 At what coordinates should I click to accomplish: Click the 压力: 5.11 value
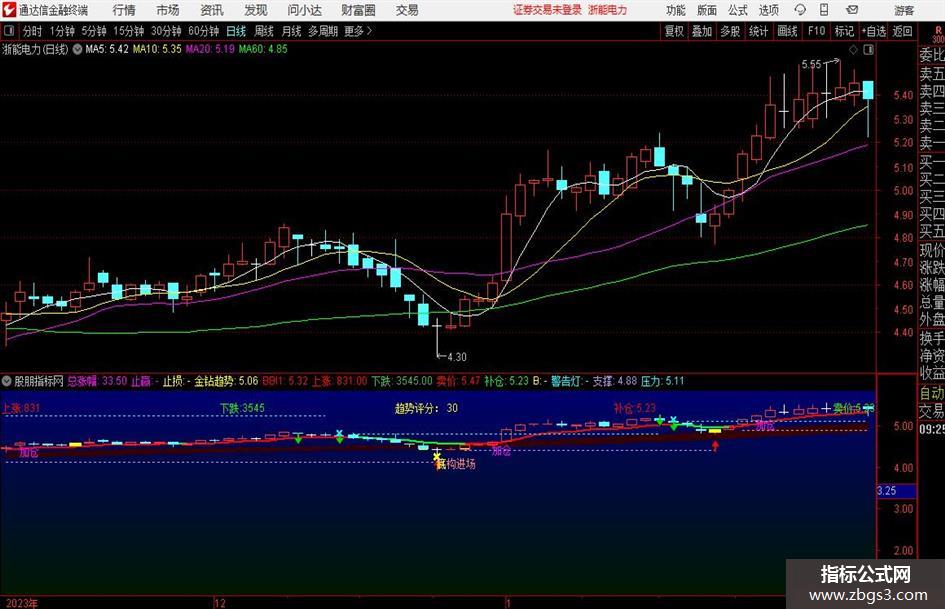tap(662, 381)
